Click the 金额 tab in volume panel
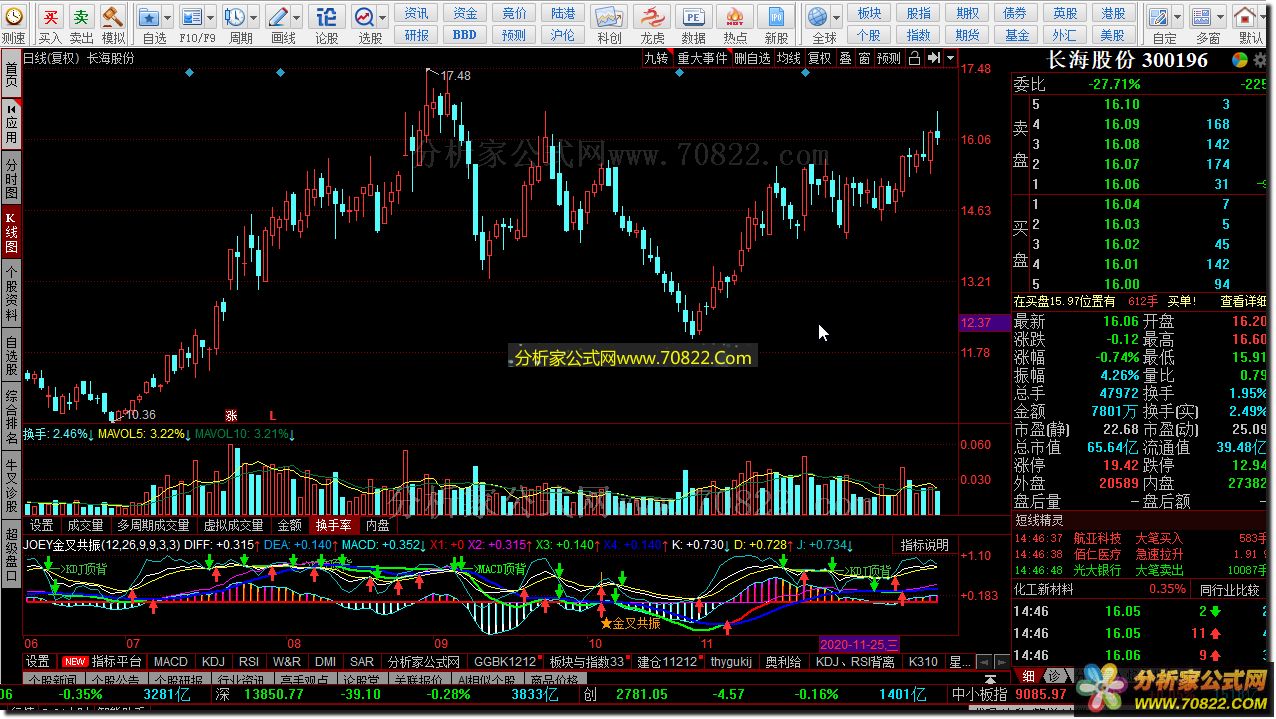This screenshot has height=719, width=1276. point(289,525)
